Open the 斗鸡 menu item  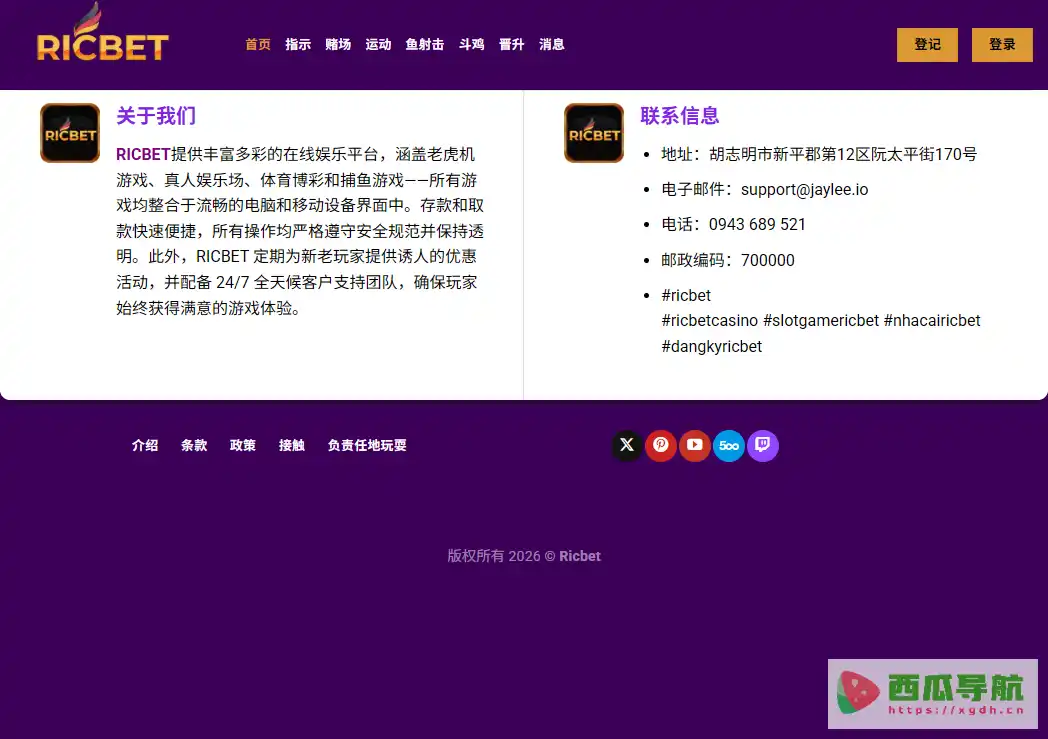click(472, 45)
